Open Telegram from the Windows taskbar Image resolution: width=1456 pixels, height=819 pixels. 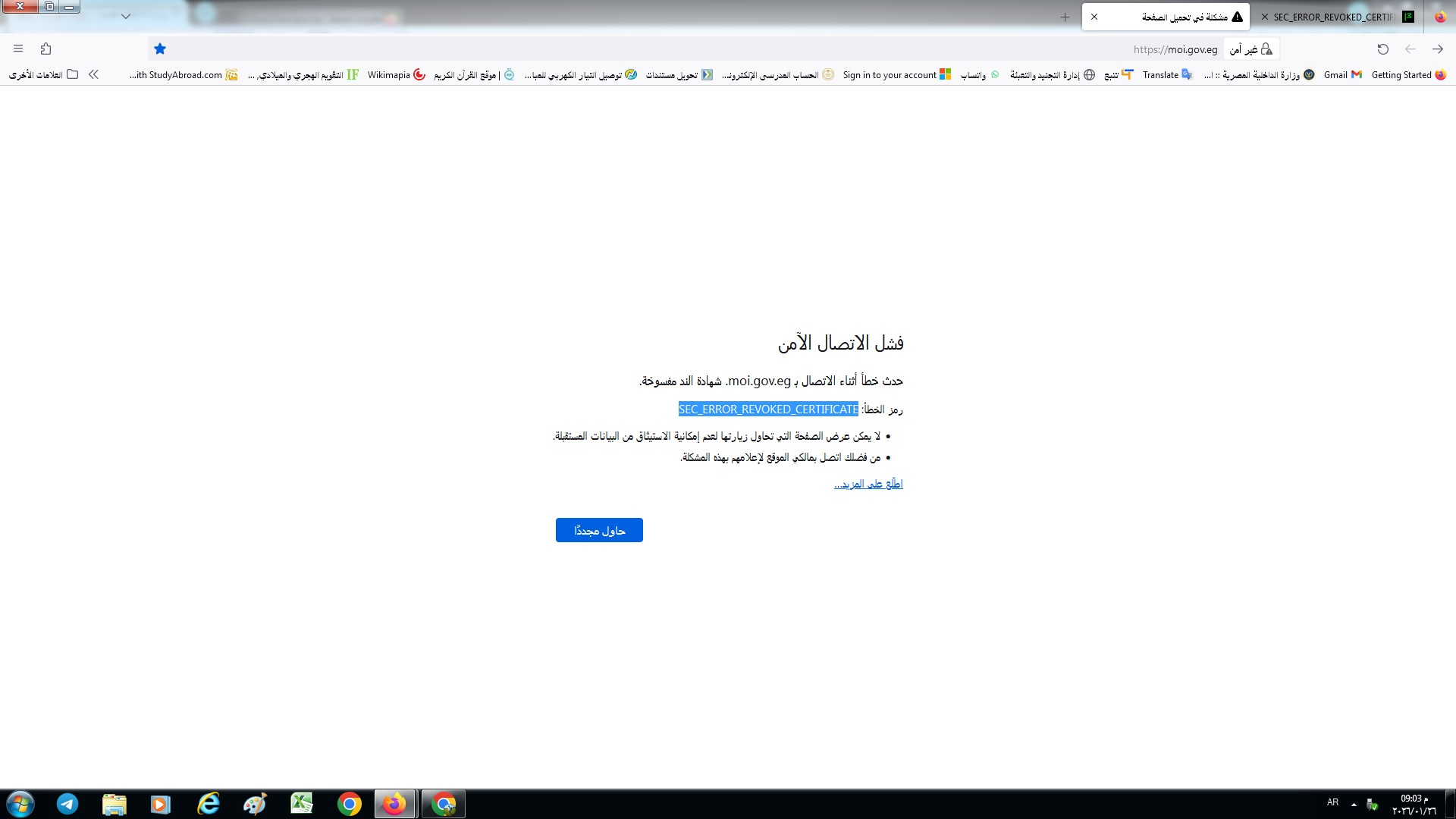point(67,804)
